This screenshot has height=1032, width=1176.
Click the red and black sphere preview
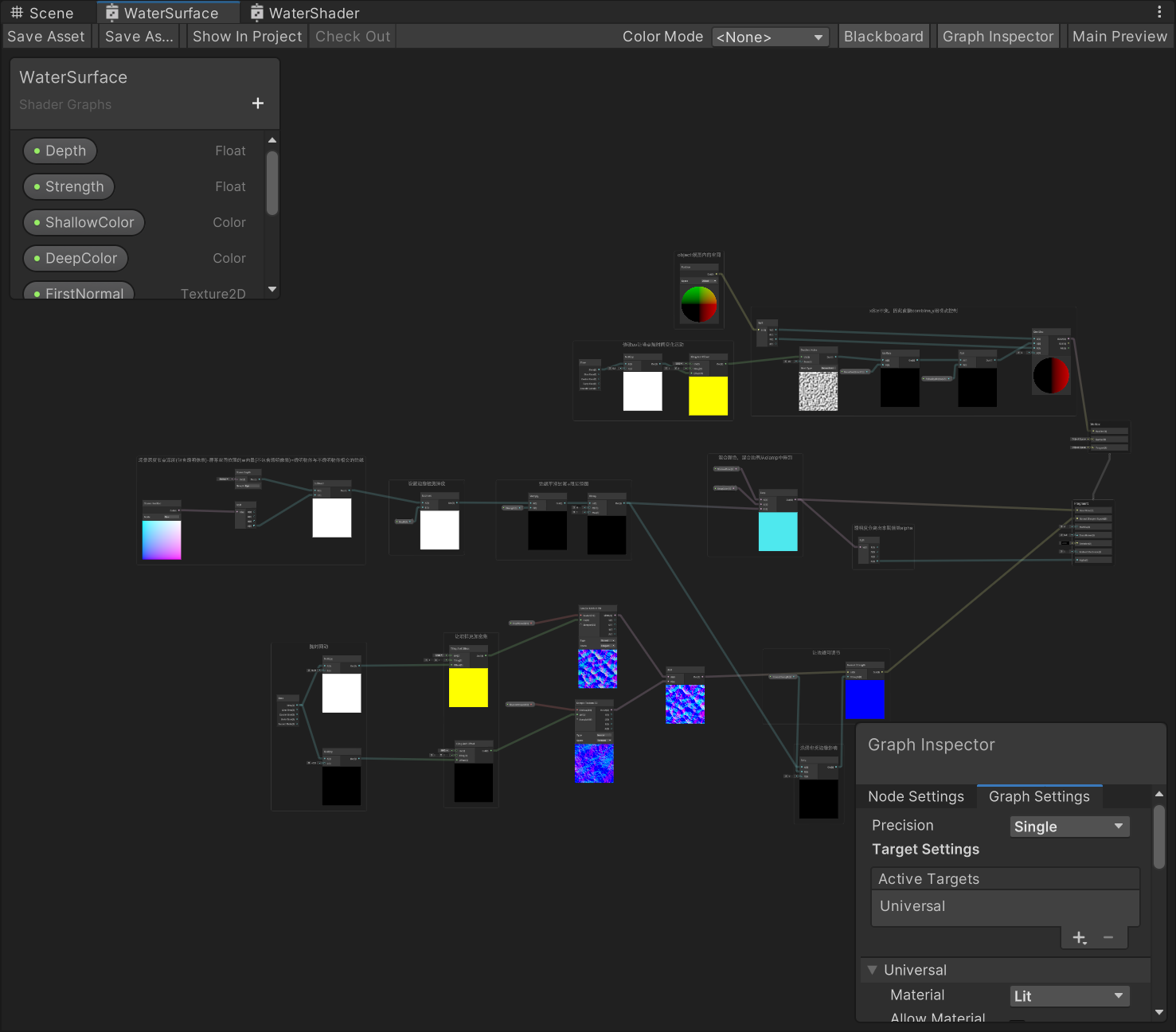[1051, 375]
